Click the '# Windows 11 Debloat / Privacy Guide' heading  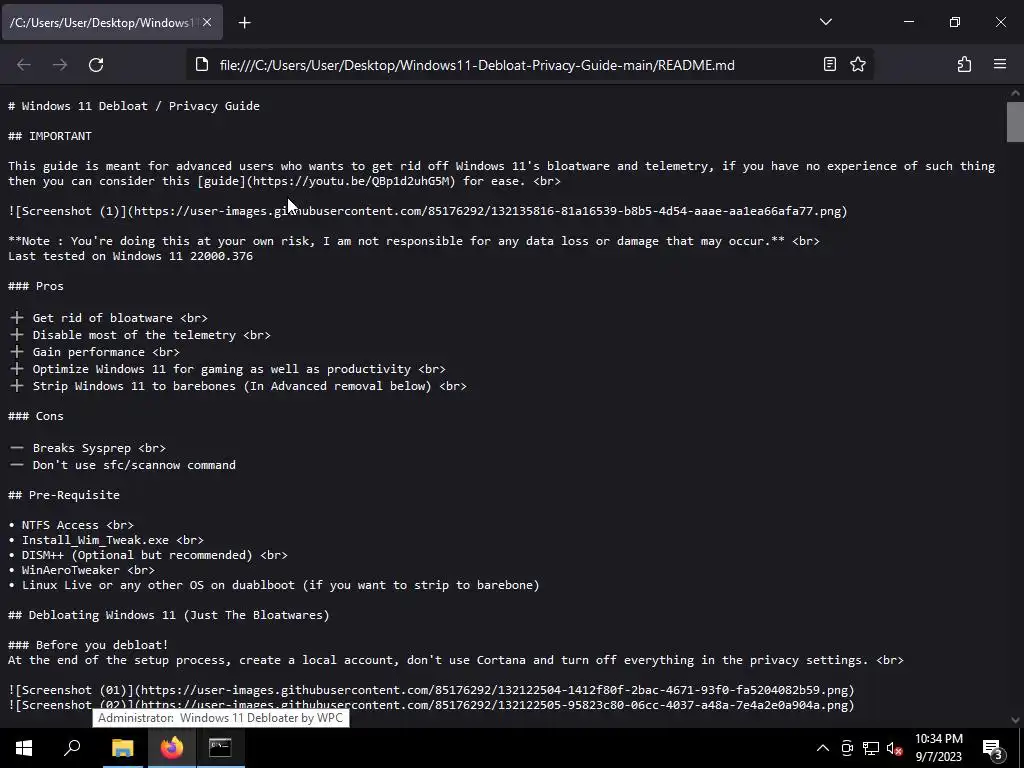[x=134, y=106]
